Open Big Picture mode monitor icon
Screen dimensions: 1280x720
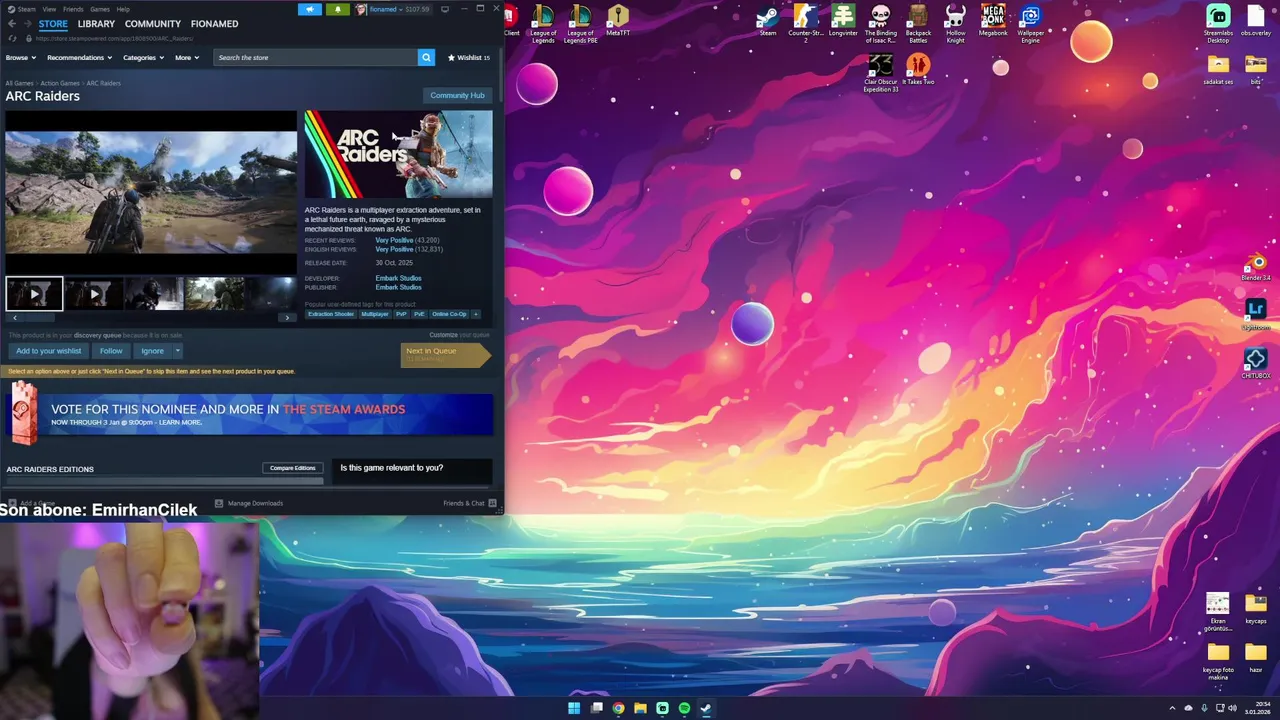(446, 9)
